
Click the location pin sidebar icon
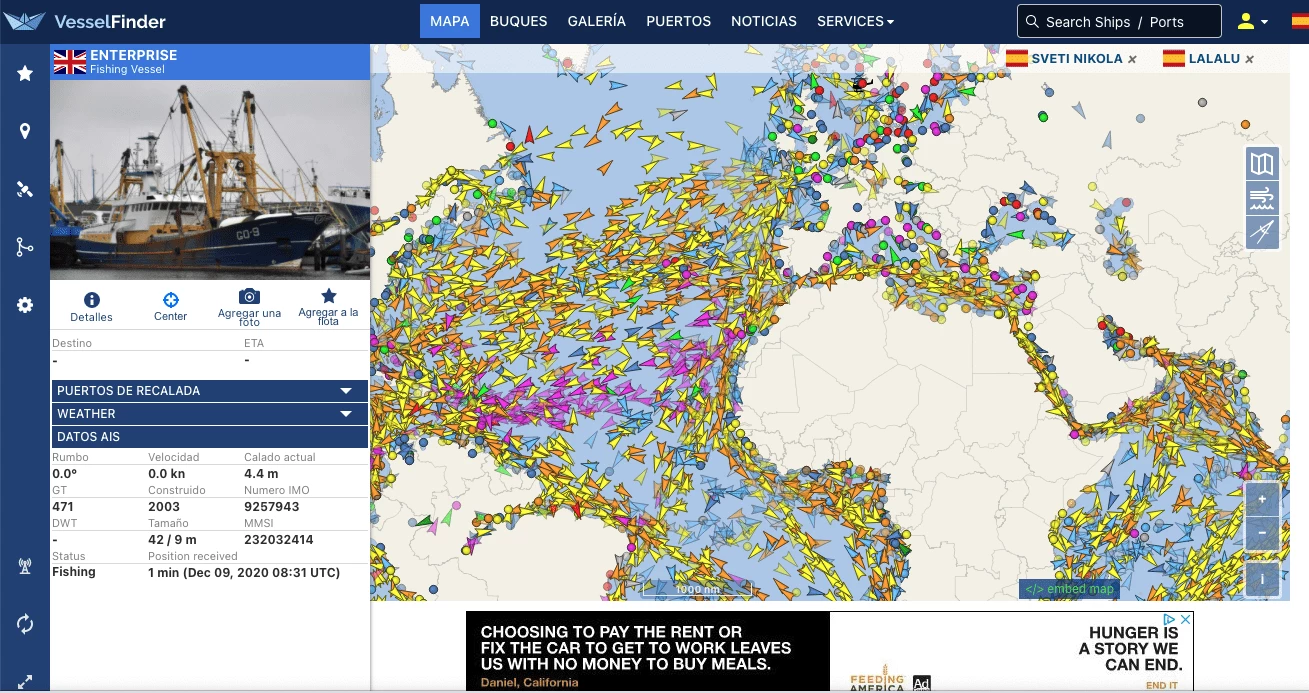point(25,131)
